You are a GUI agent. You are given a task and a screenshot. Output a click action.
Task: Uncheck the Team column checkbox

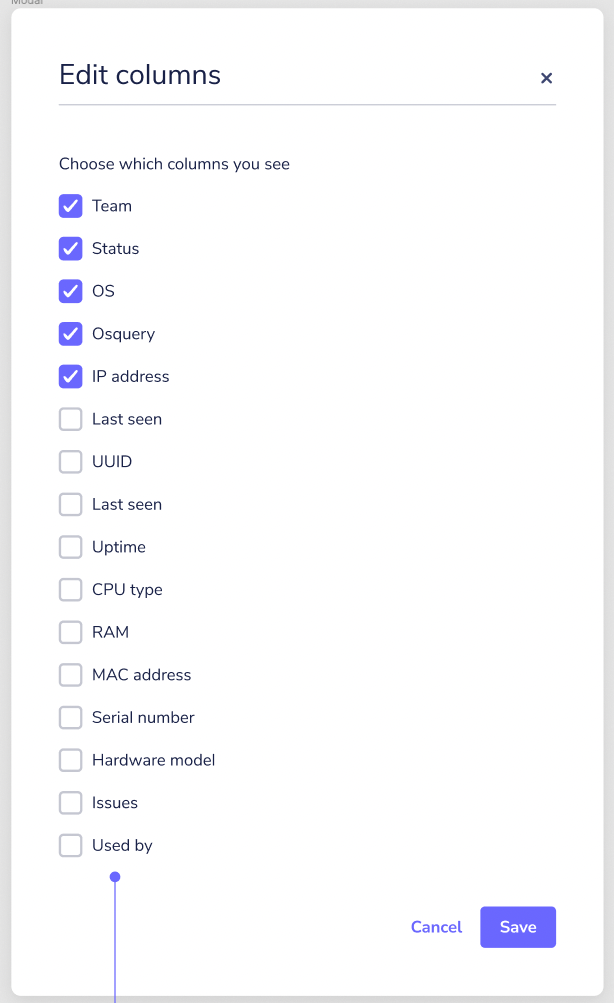pyautogui.click(x=70, y=206)
